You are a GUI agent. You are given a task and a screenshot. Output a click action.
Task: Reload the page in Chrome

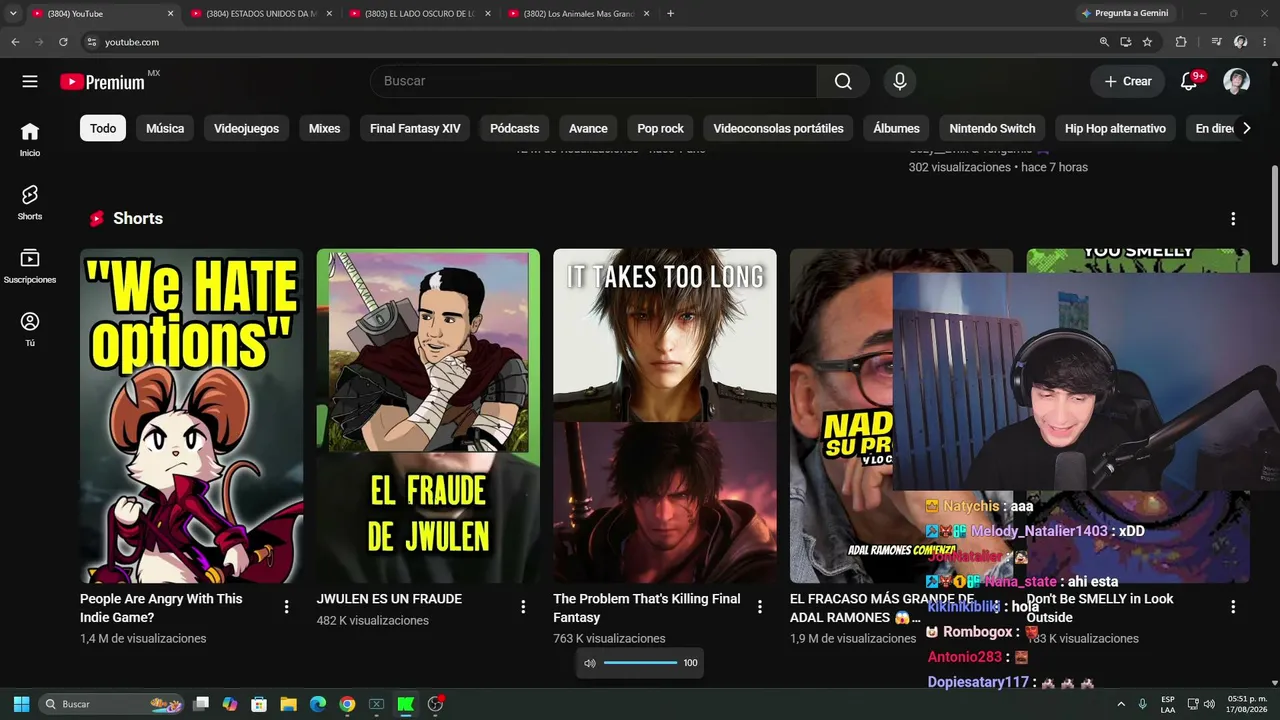point(63,42)
